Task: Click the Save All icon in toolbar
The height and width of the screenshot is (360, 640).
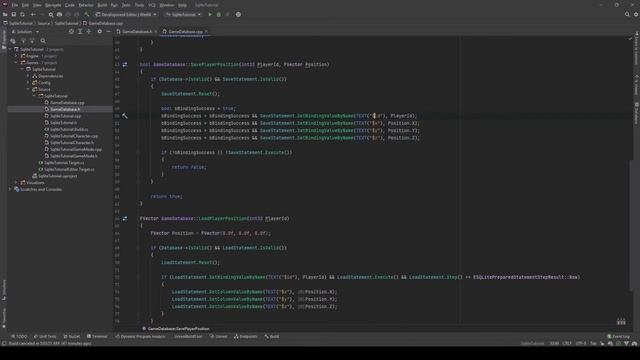Action: pyautogui.click(x=13, y=15)
